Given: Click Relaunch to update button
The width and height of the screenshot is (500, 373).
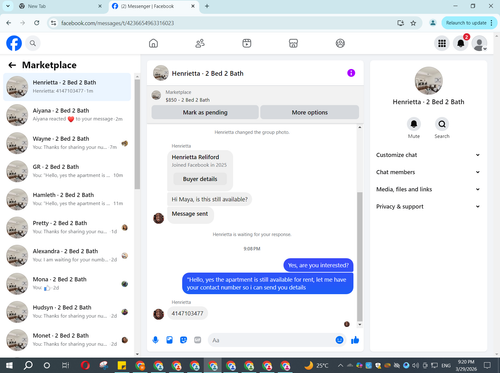Looking at the screenshot, I should click(469, 23).
